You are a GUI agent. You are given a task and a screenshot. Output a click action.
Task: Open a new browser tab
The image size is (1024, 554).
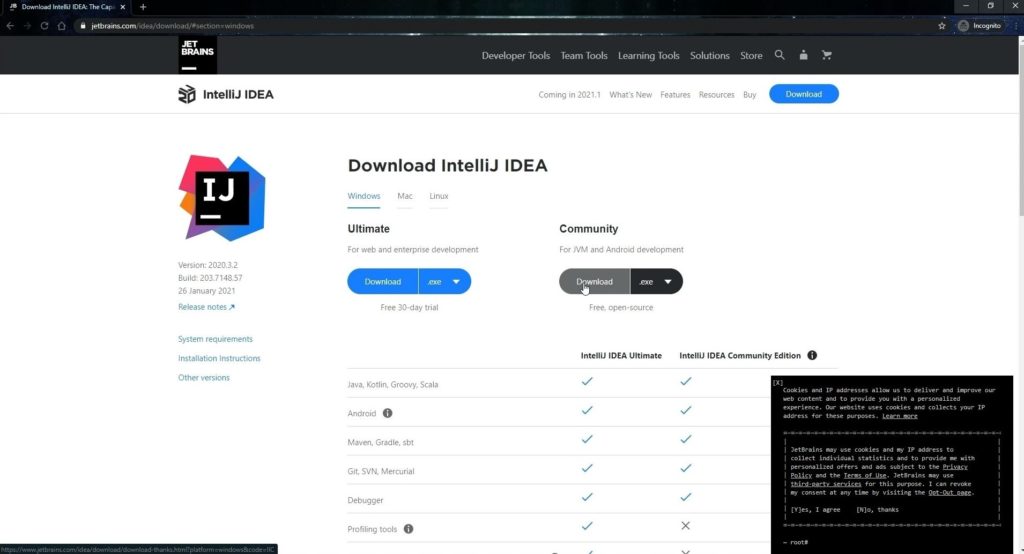(x=143, y=7)
